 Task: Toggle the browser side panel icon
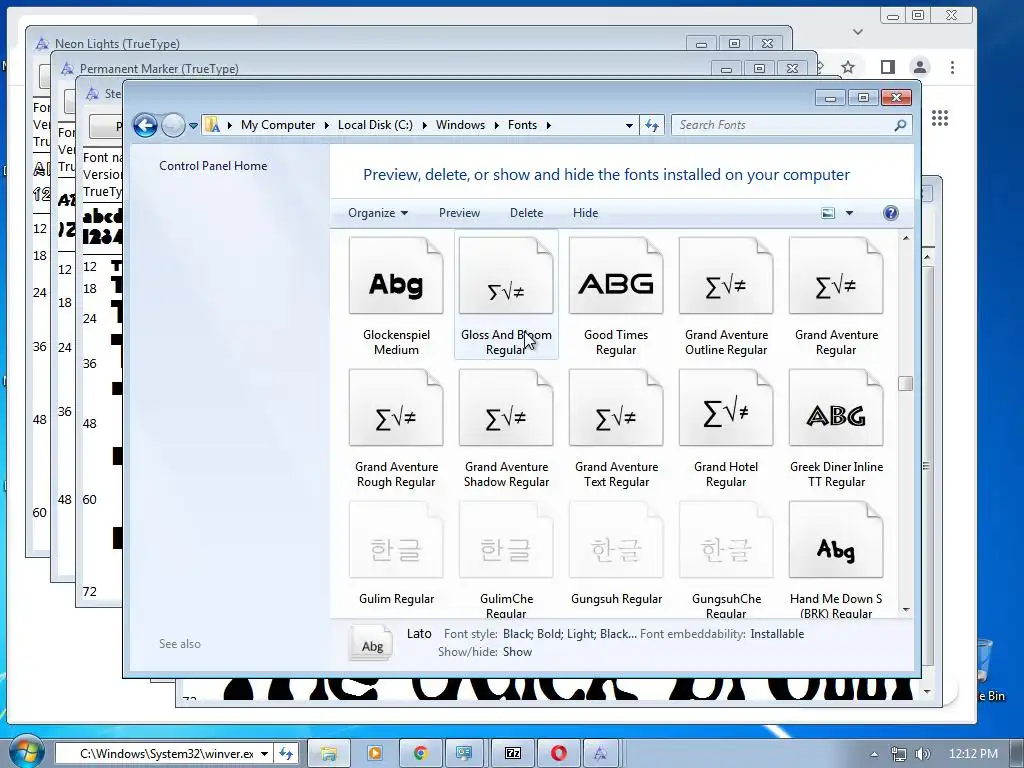[888, 67]
